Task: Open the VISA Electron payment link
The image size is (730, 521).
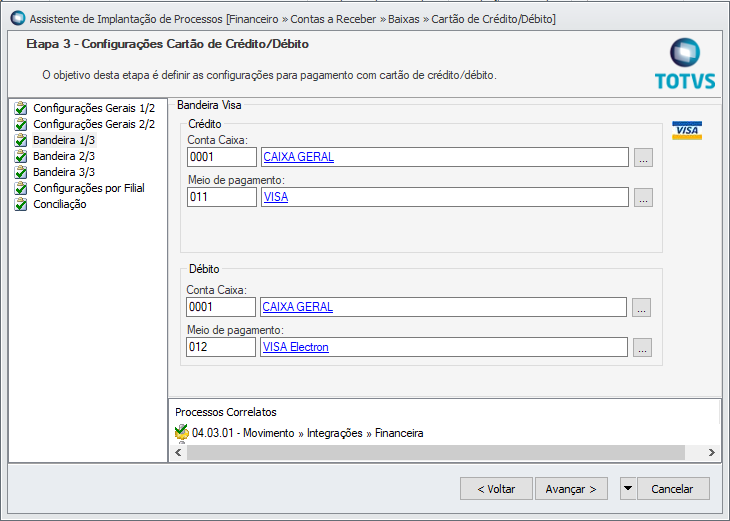Action: [x=295, y=348]
